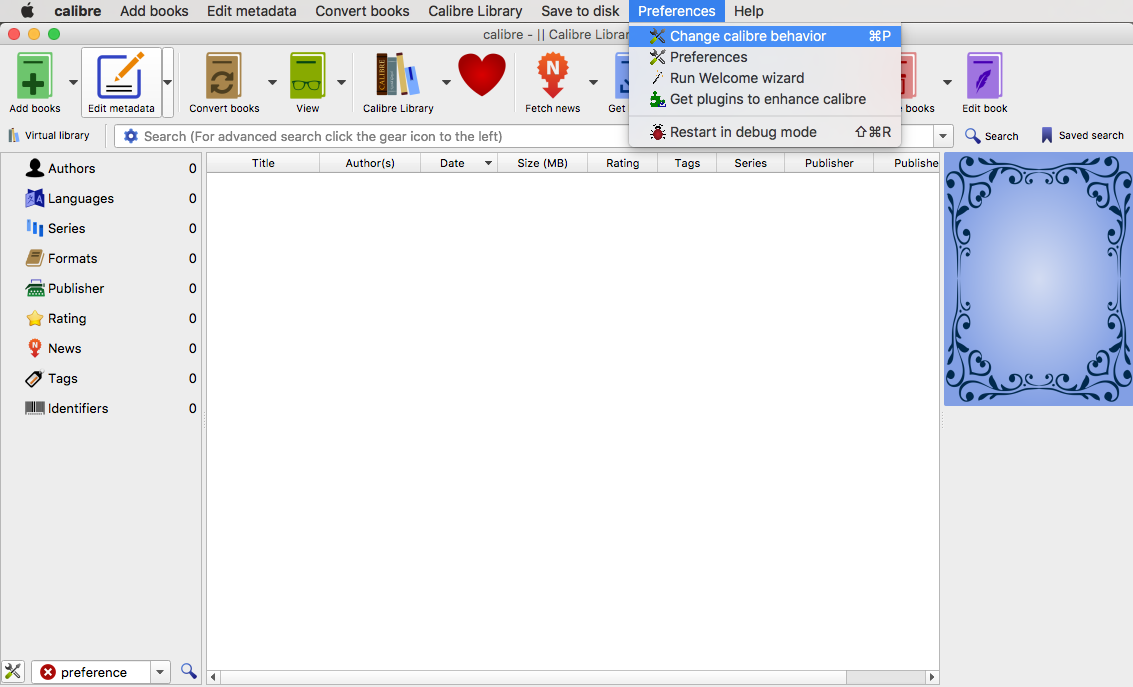The height and width of the screenshot is (687, 1133).
Task: Open the View button dropdown arrow
Action: pos(341,82)
